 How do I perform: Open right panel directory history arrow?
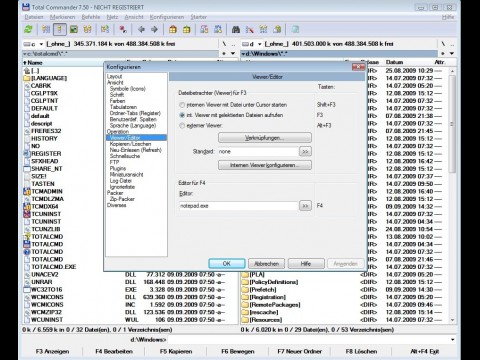pos(452,53)
